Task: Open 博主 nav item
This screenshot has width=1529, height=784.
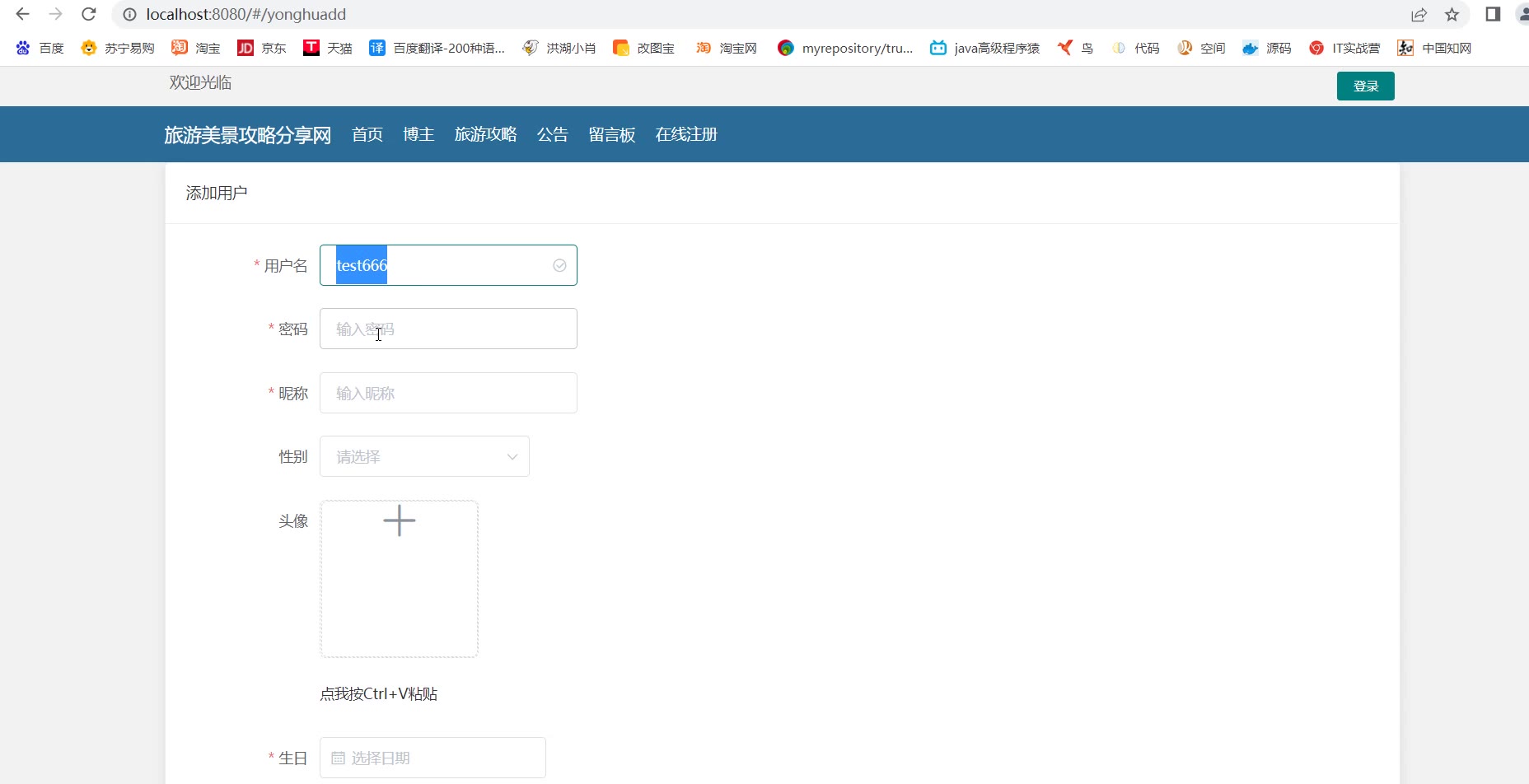Action: [x=418, y=134]
